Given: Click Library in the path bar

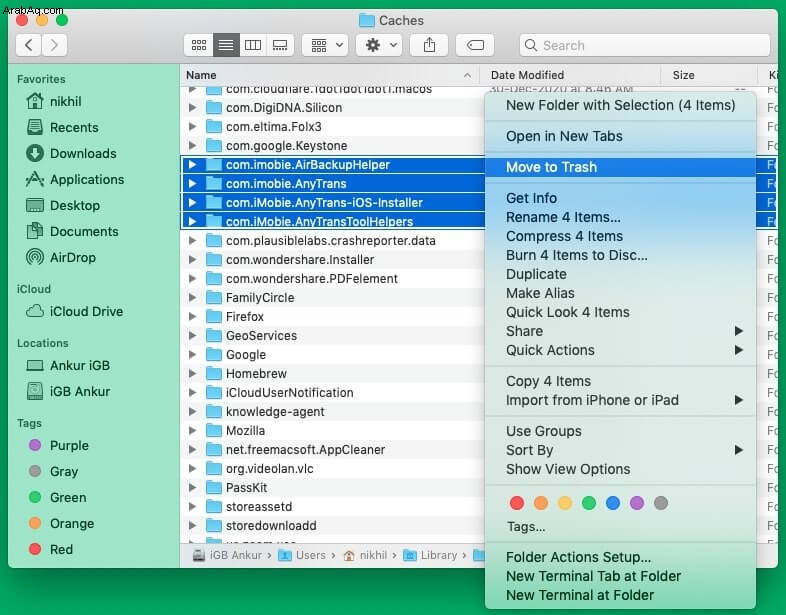Looking at the screenshot, I should [x=431, y=555].
